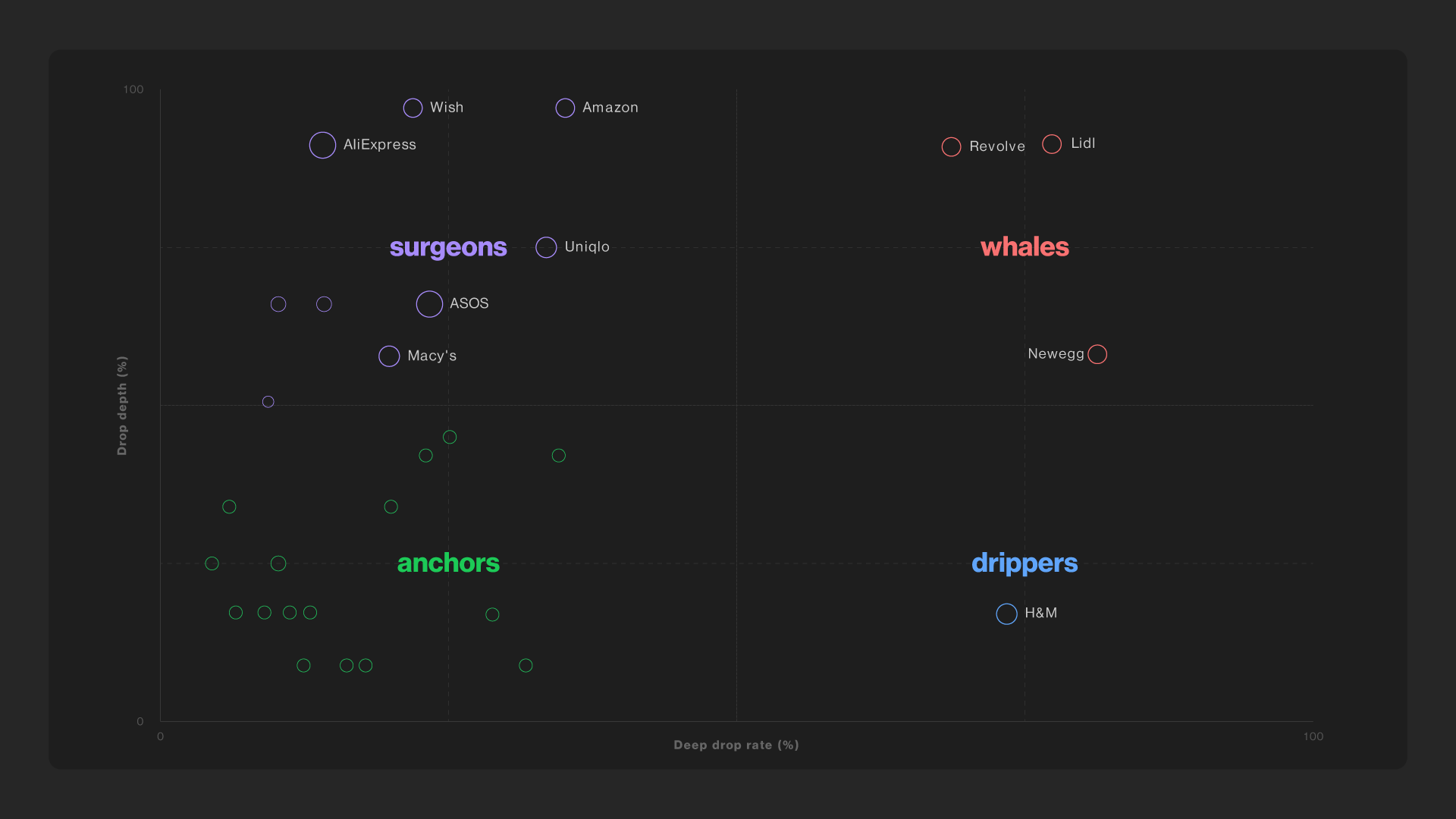Click the surgeons quadrant label
The height and width of the screenshot is (819, 1456).
click(x=448, y=247)
